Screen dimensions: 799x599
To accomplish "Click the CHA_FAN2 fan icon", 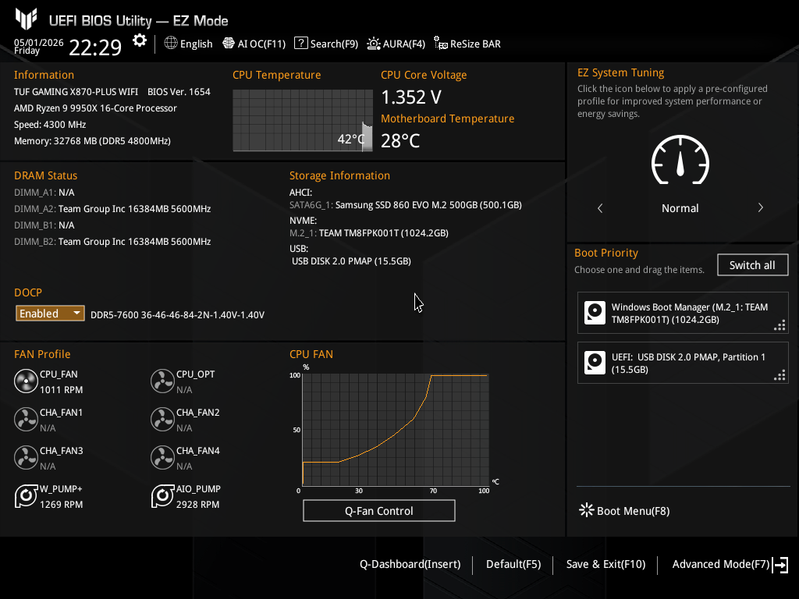I will [163, 420].
